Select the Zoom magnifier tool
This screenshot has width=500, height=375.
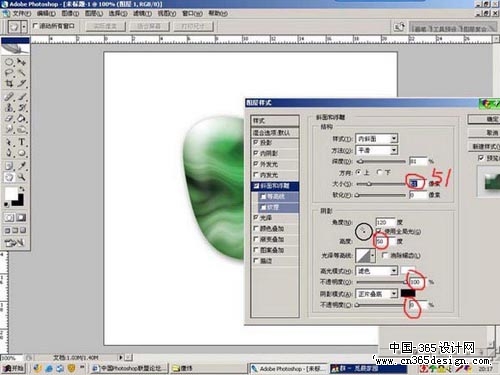pyautogui.click(x=22, y=177)
